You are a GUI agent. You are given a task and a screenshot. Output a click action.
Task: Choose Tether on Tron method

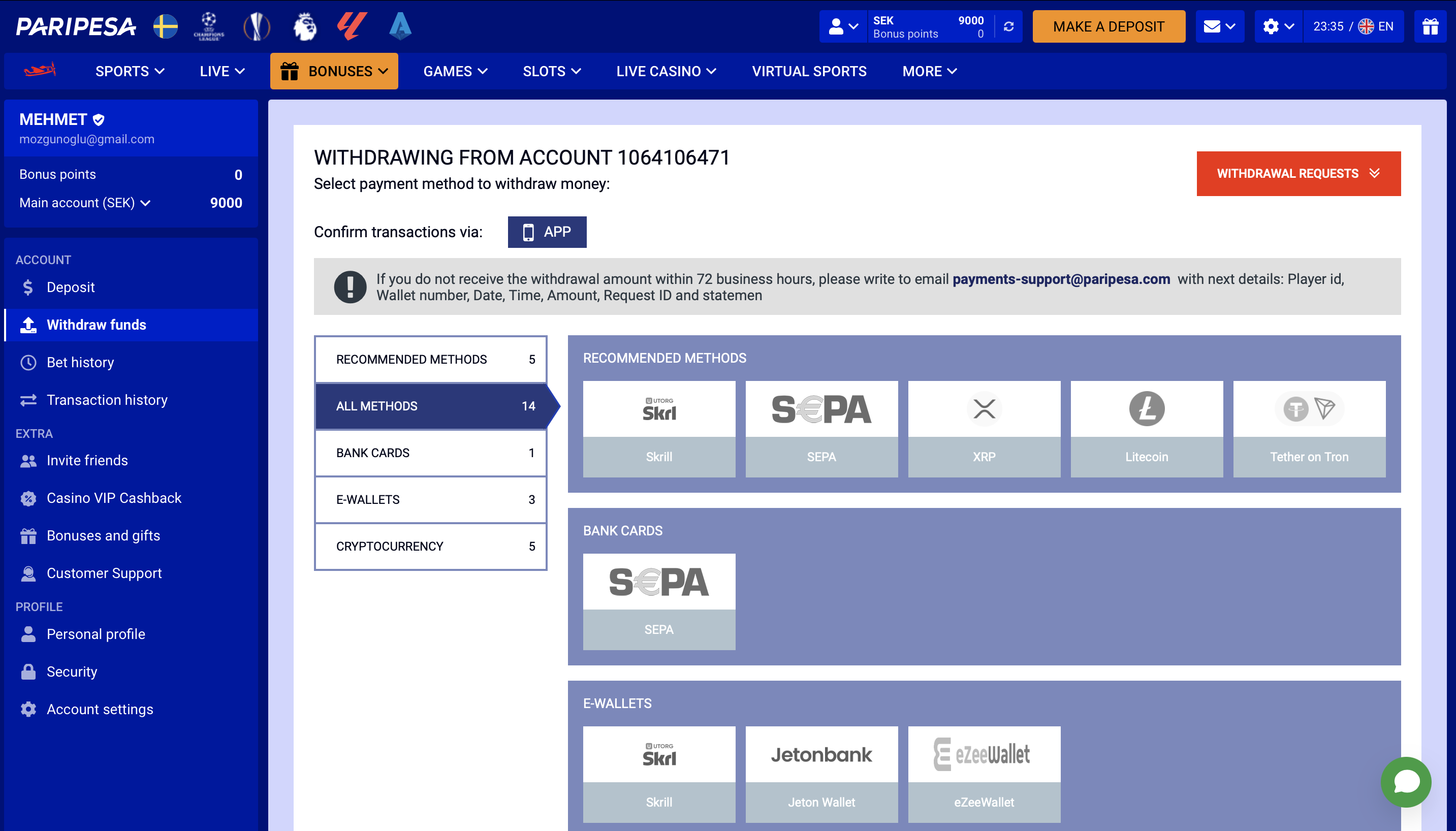(1309, 429)
